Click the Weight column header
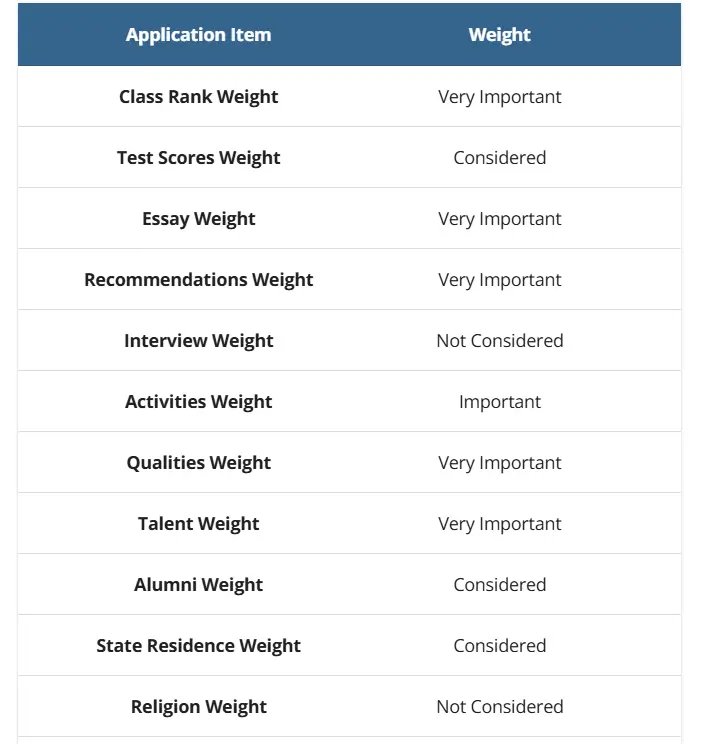The image size is (702, 744). point(499,35)
